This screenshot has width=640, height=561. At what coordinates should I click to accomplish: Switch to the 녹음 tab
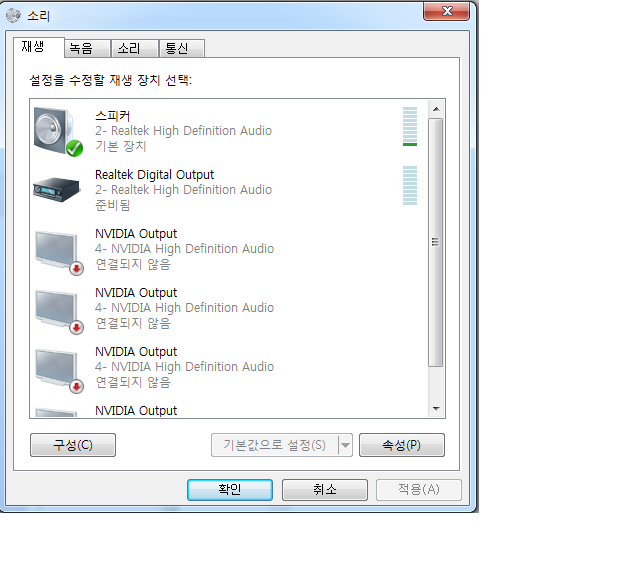[x=87, y=49]
